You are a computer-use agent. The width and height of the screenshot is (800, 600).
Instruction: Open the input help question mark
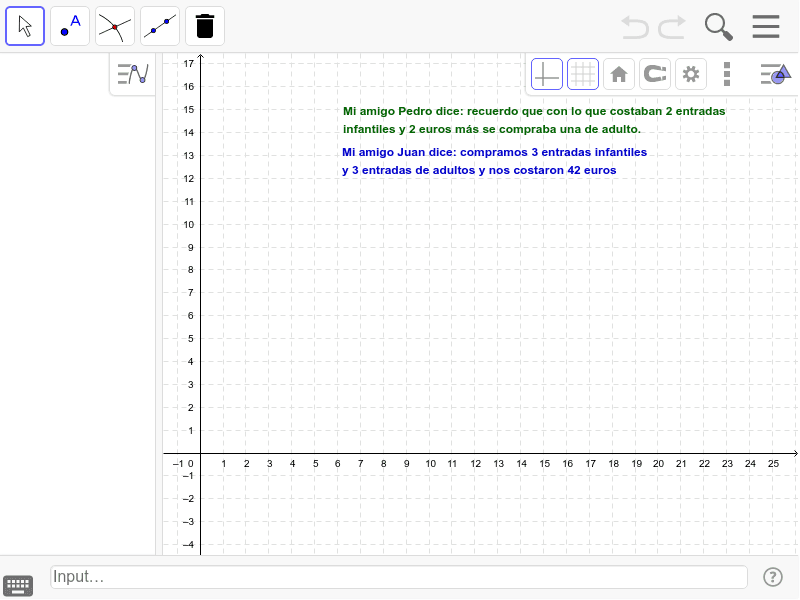coord(773,577)
